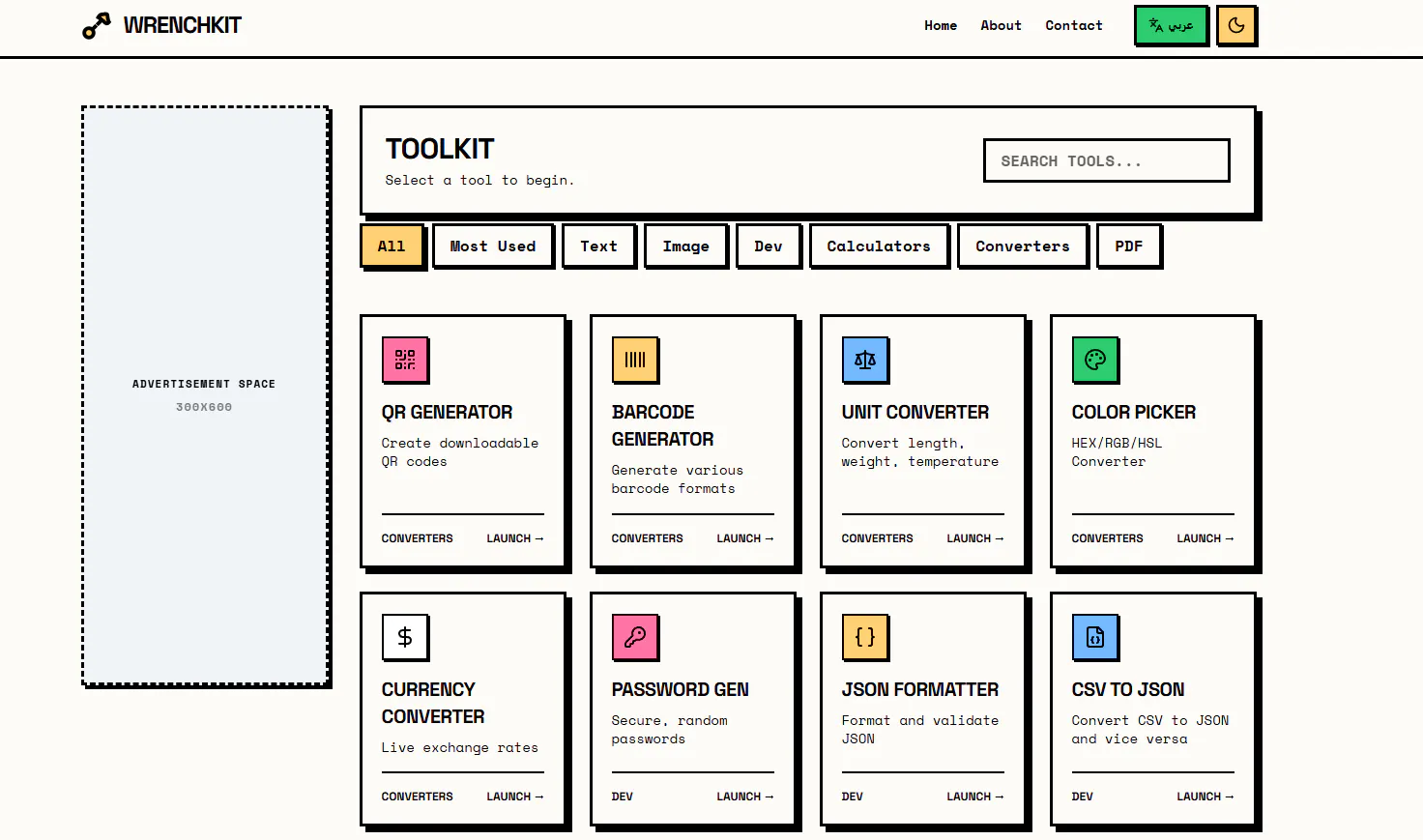Launch the QR Generator tool
The width and height of the screenshot is (1423, 840).
point(515,538)
